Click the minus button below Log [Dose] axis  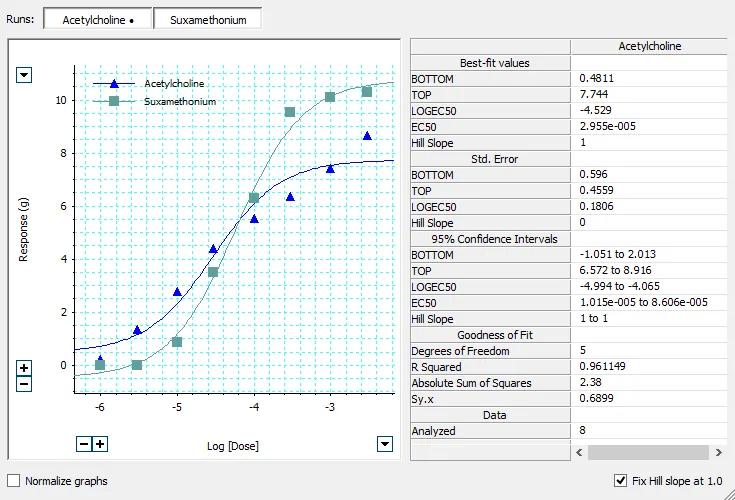84,444
